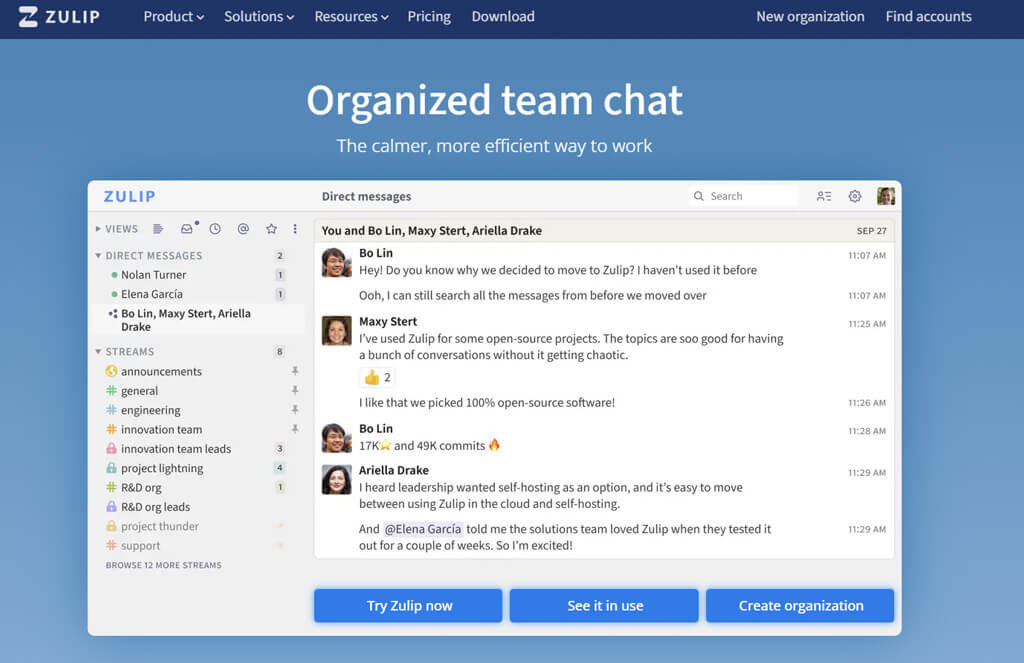Click the innovation team pin icon
Screen dimensions: 1024x663
(295, 429)
